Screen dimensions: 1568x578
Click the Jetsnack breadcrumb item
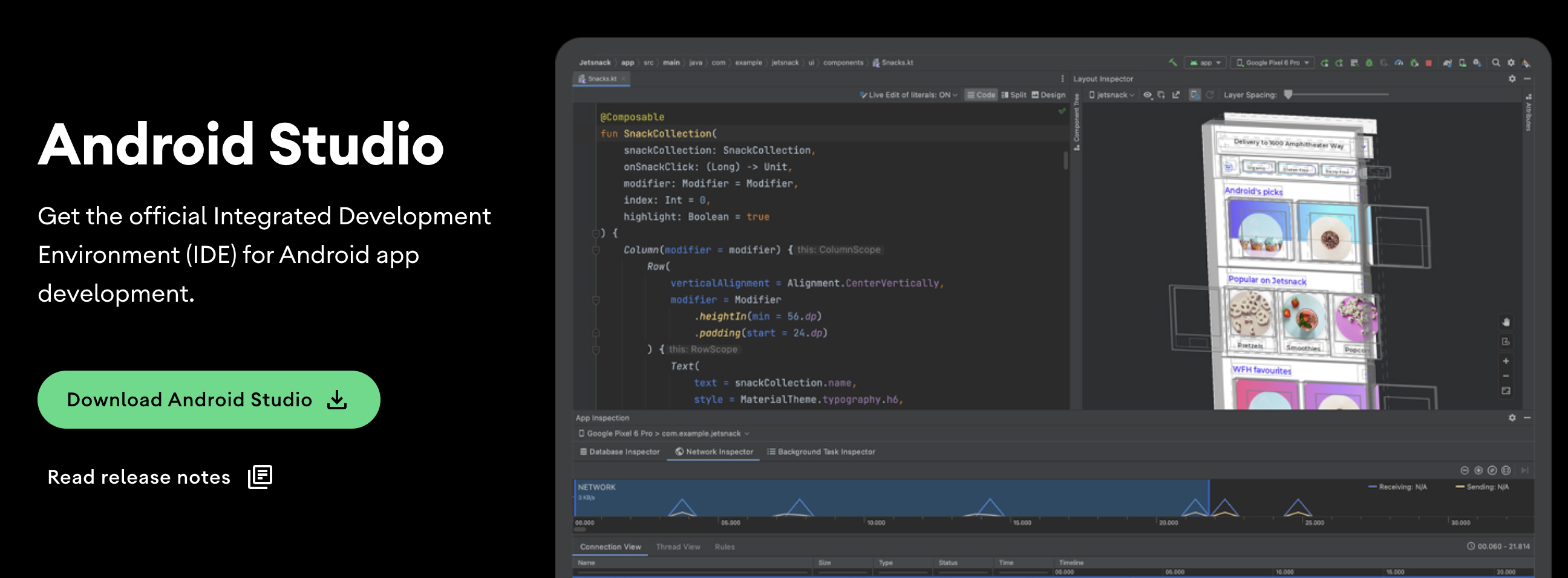595,62
